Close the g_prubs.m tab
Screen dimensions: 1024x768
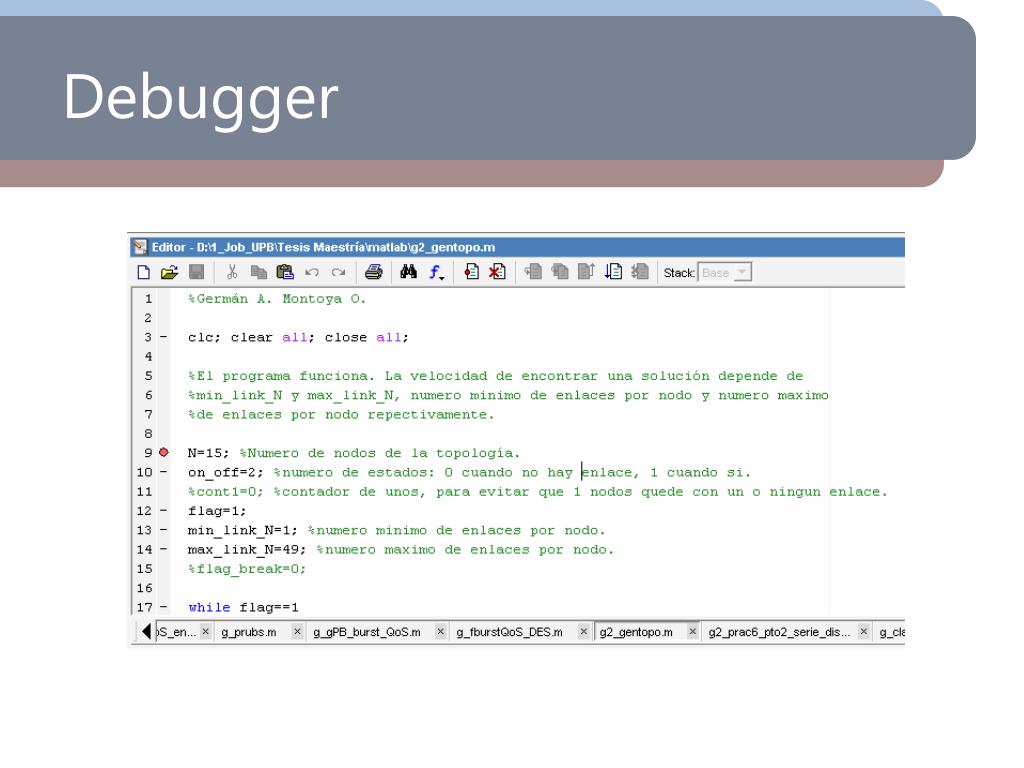point(296,632)
